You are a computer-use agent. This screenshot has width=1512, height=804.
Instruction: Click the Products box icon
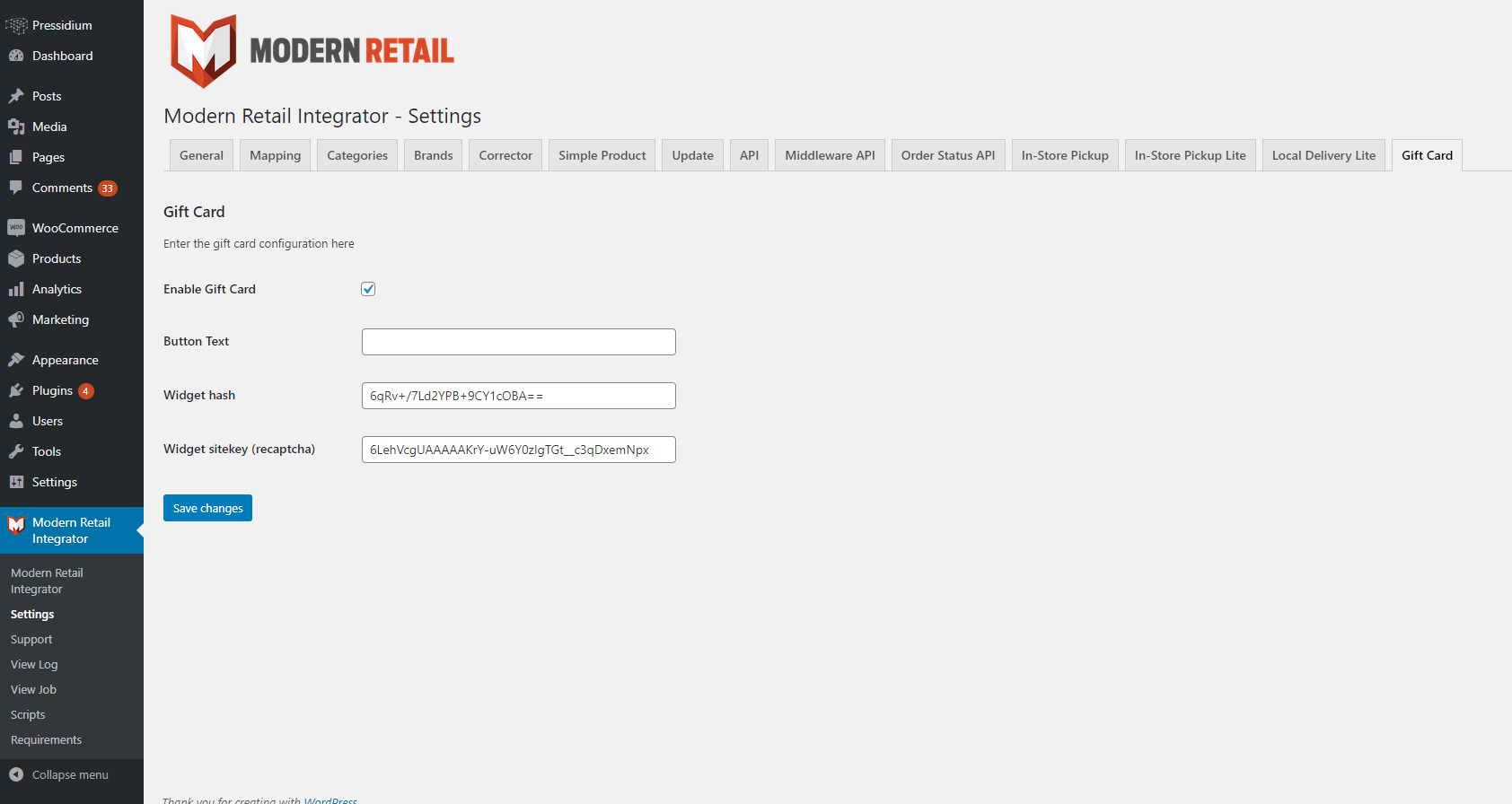point(16,258)
